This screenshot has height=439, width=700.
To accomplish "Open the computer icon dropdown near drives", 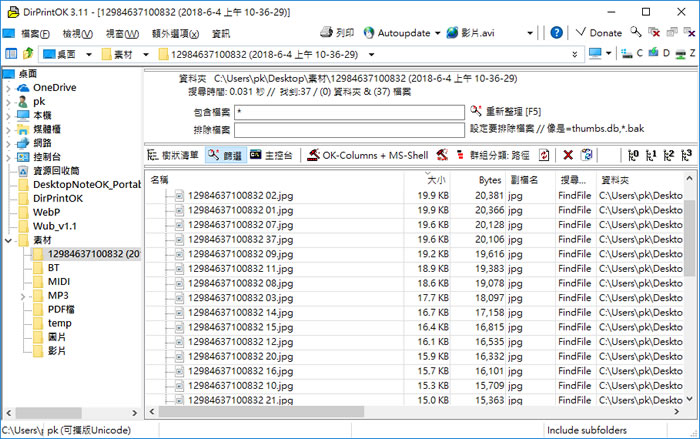I will pos(608,54).
